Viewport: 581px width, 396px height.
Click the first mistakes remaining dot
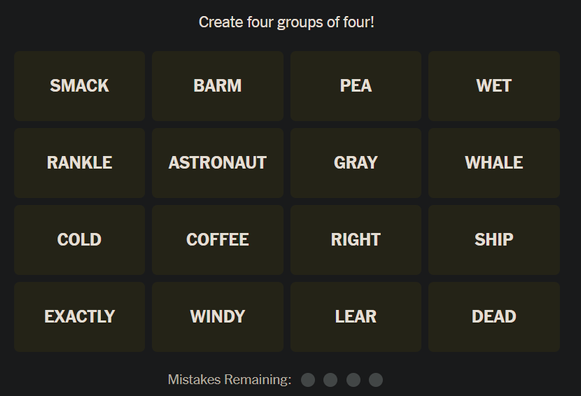point(308,380)
